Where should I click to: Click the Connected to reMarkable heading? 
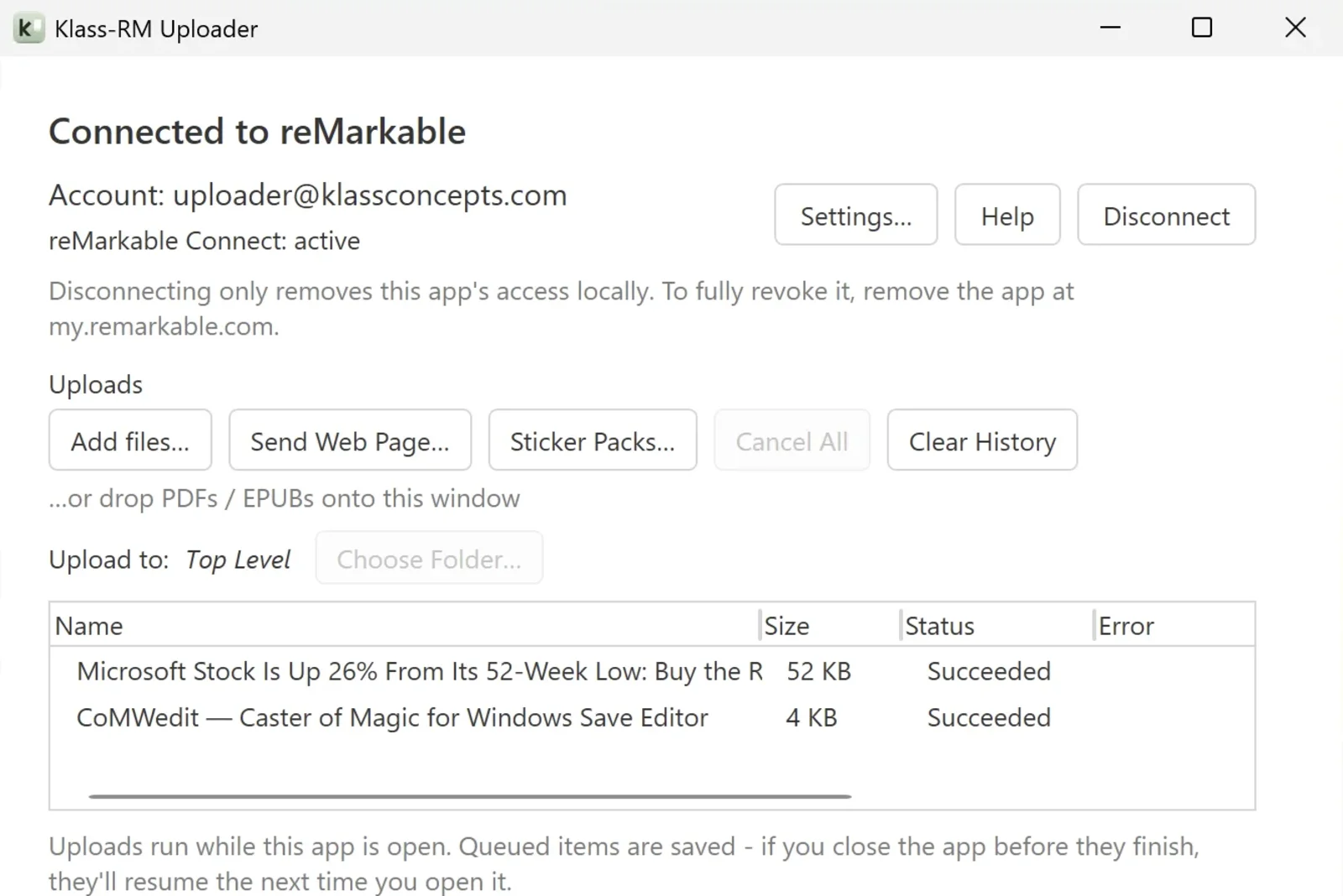pyautogui.click(x=257, y=132)
